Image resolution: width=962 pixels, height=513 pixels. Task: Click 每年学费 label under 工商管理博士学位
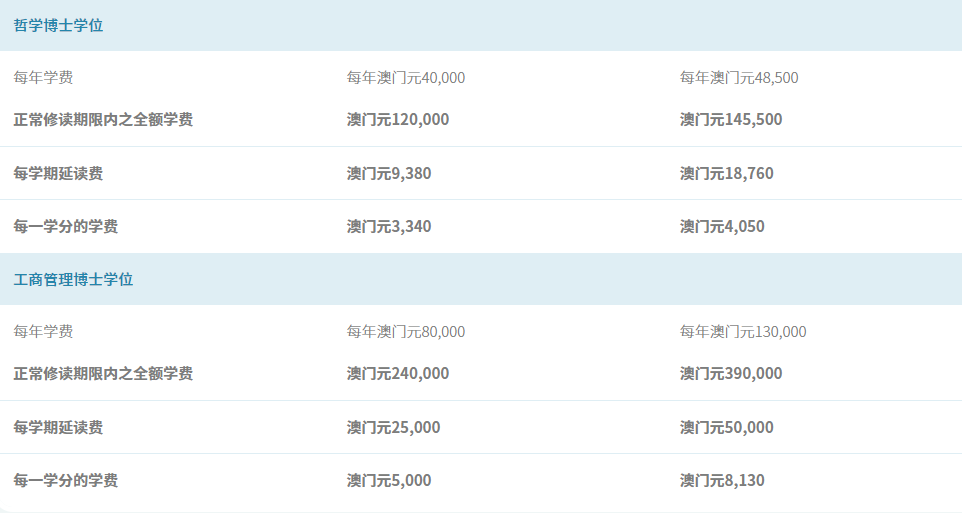tap(43, 331)
